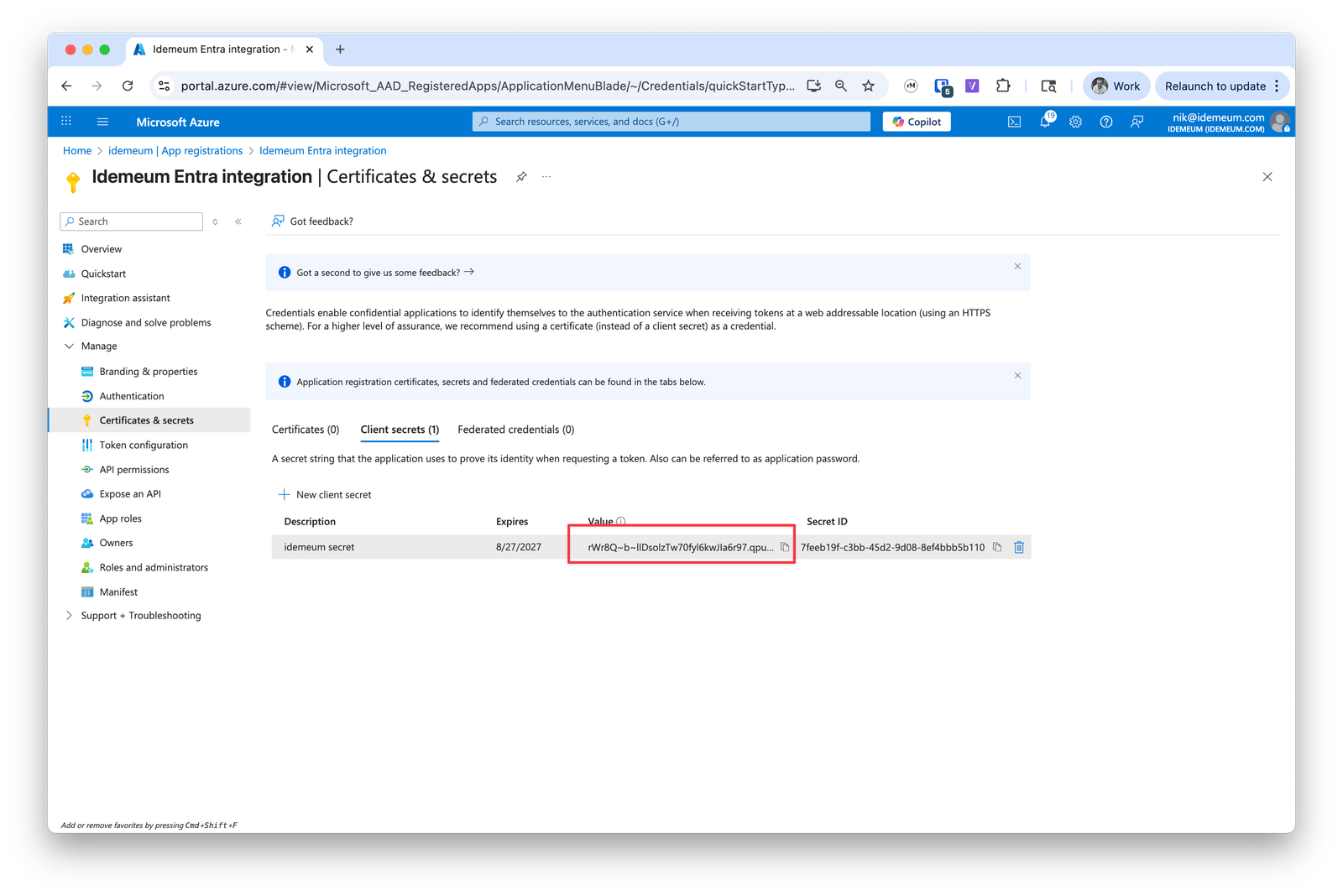Copy the Secret ID to clipboard
The height and width of the screenshot is (896, 1343).
[997, 547]
